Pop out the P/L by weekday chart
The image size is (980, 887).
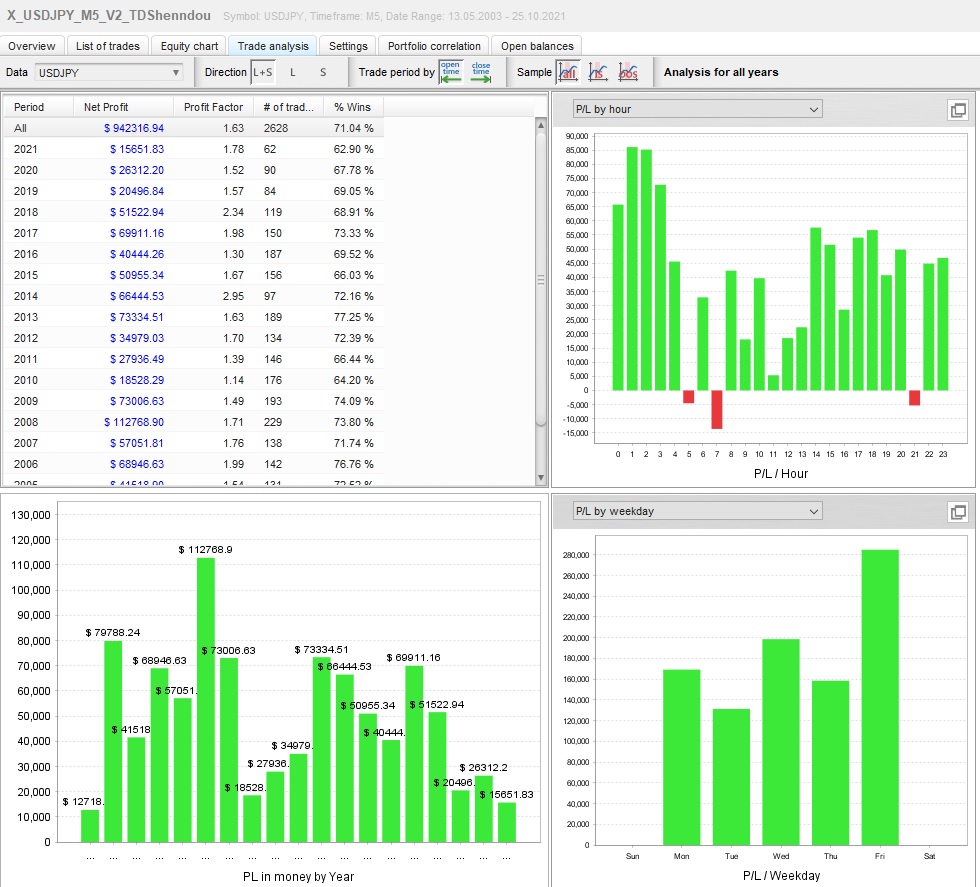pos(957,512)
